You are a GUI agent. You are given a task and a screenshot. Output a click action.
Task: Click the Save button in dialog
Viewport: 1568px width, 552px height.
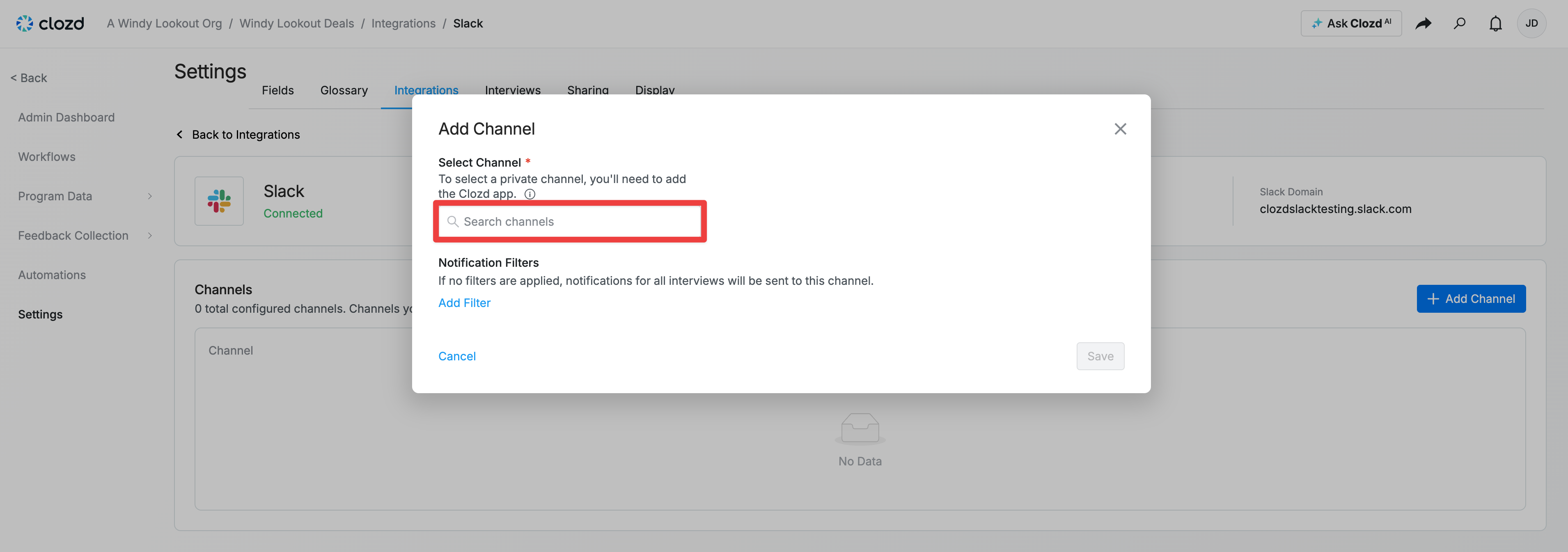tap(1100, 356)
